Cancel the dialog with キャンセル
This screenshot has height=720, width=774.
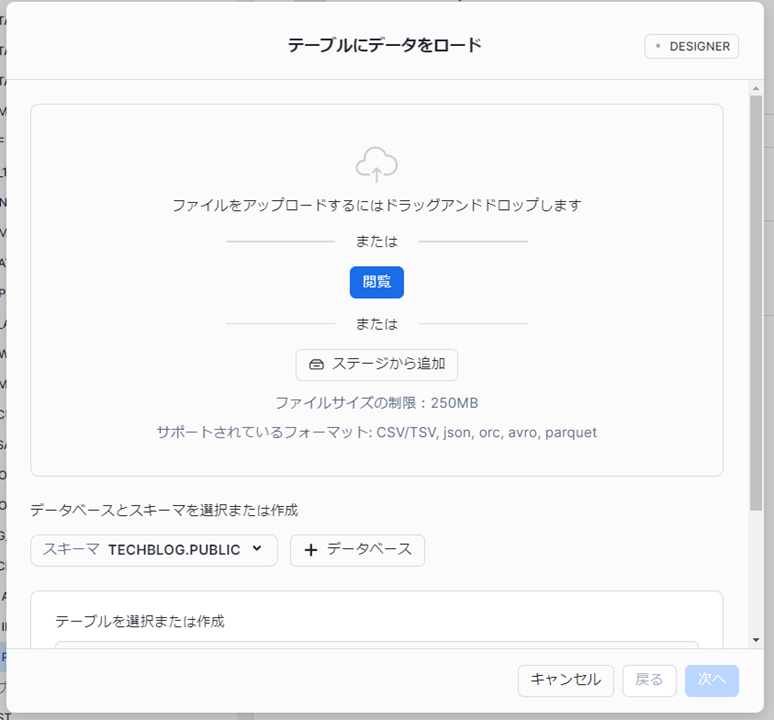coord(565,680)
